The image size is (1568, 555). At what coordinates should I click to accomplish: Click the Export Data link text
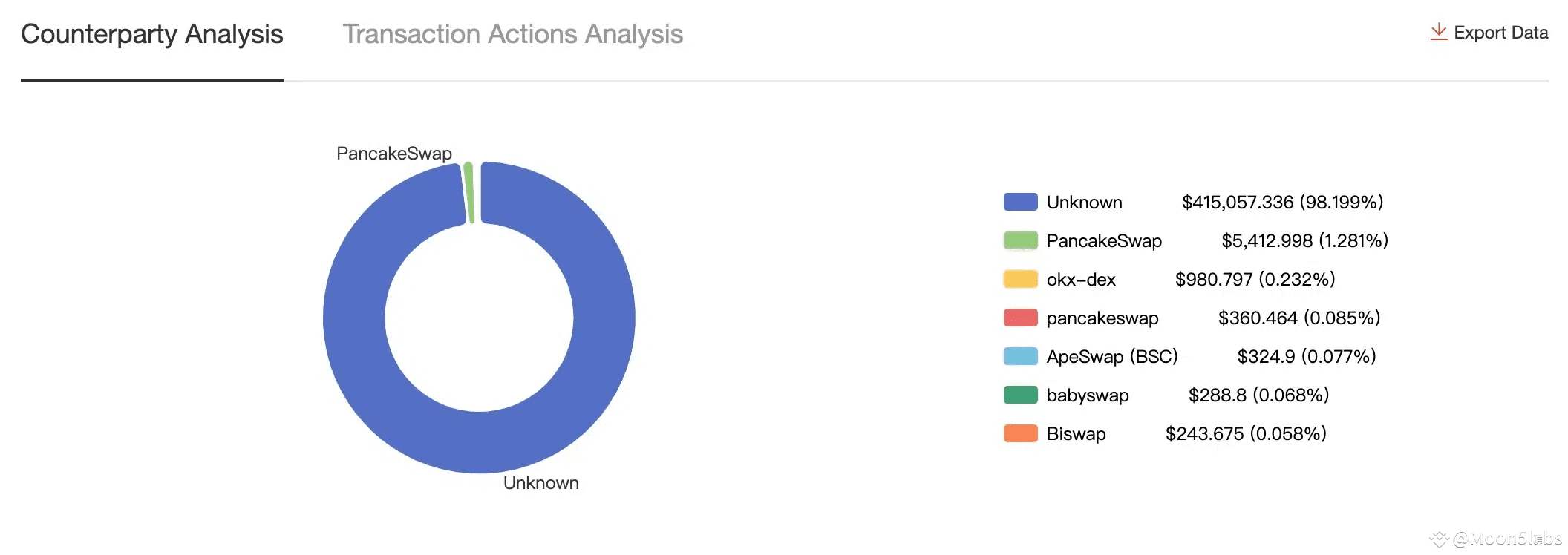pos(1500,33)
